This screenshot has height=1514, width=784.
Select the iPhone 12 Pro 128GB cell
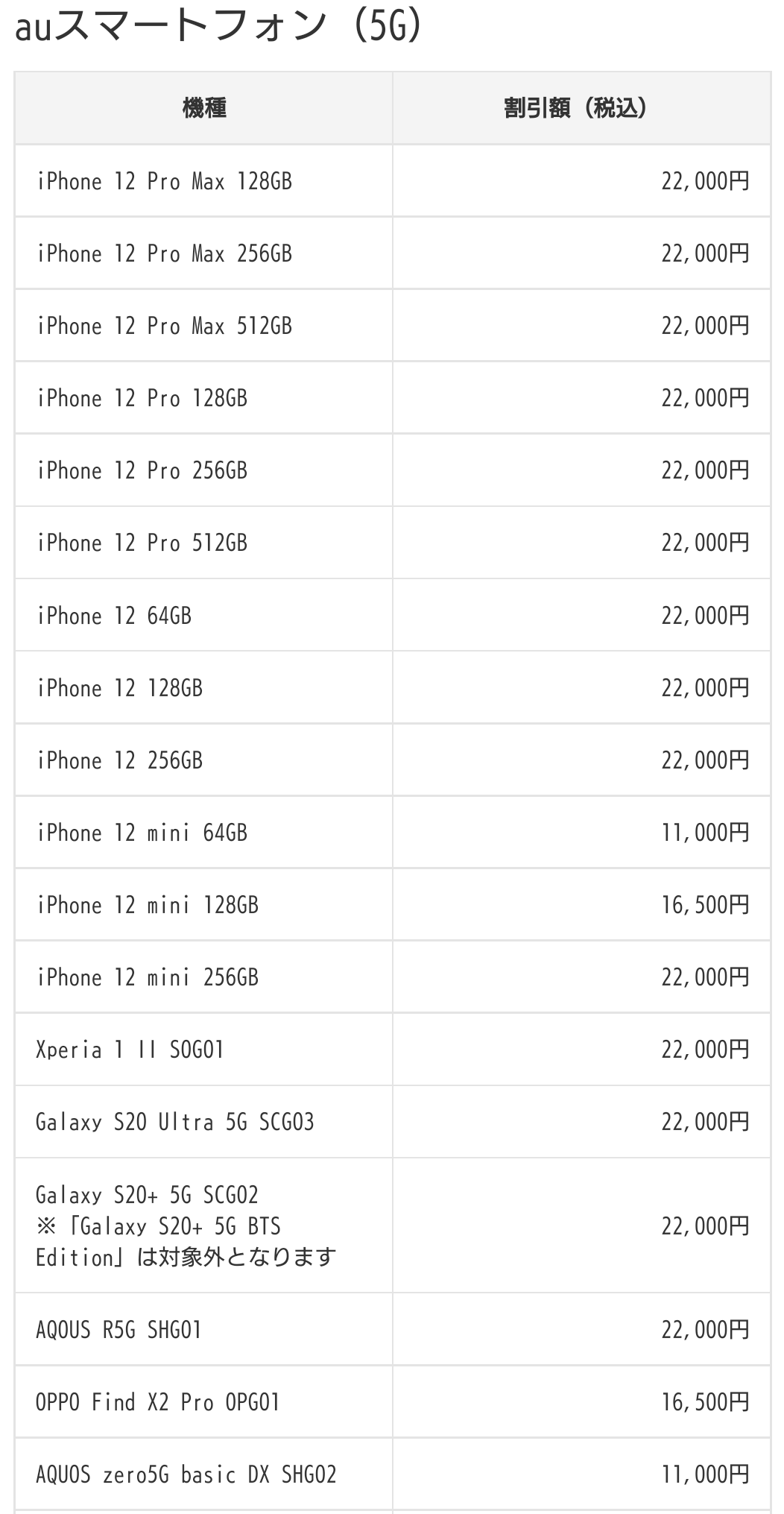pos(142,399)
